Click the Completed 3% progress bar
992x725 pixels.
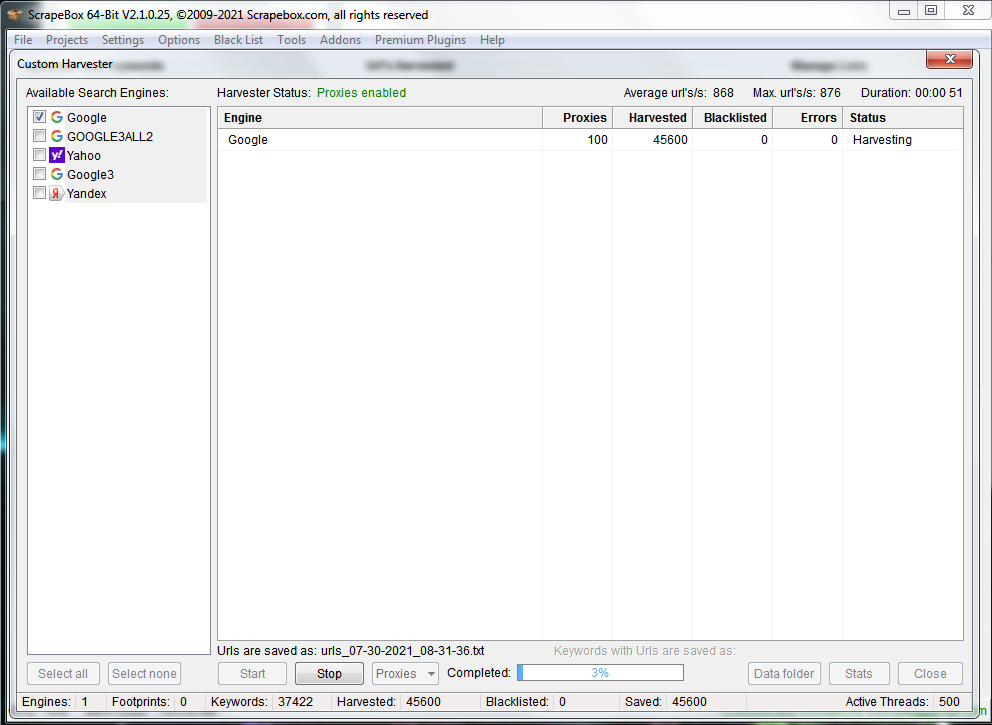click(600, 672)
